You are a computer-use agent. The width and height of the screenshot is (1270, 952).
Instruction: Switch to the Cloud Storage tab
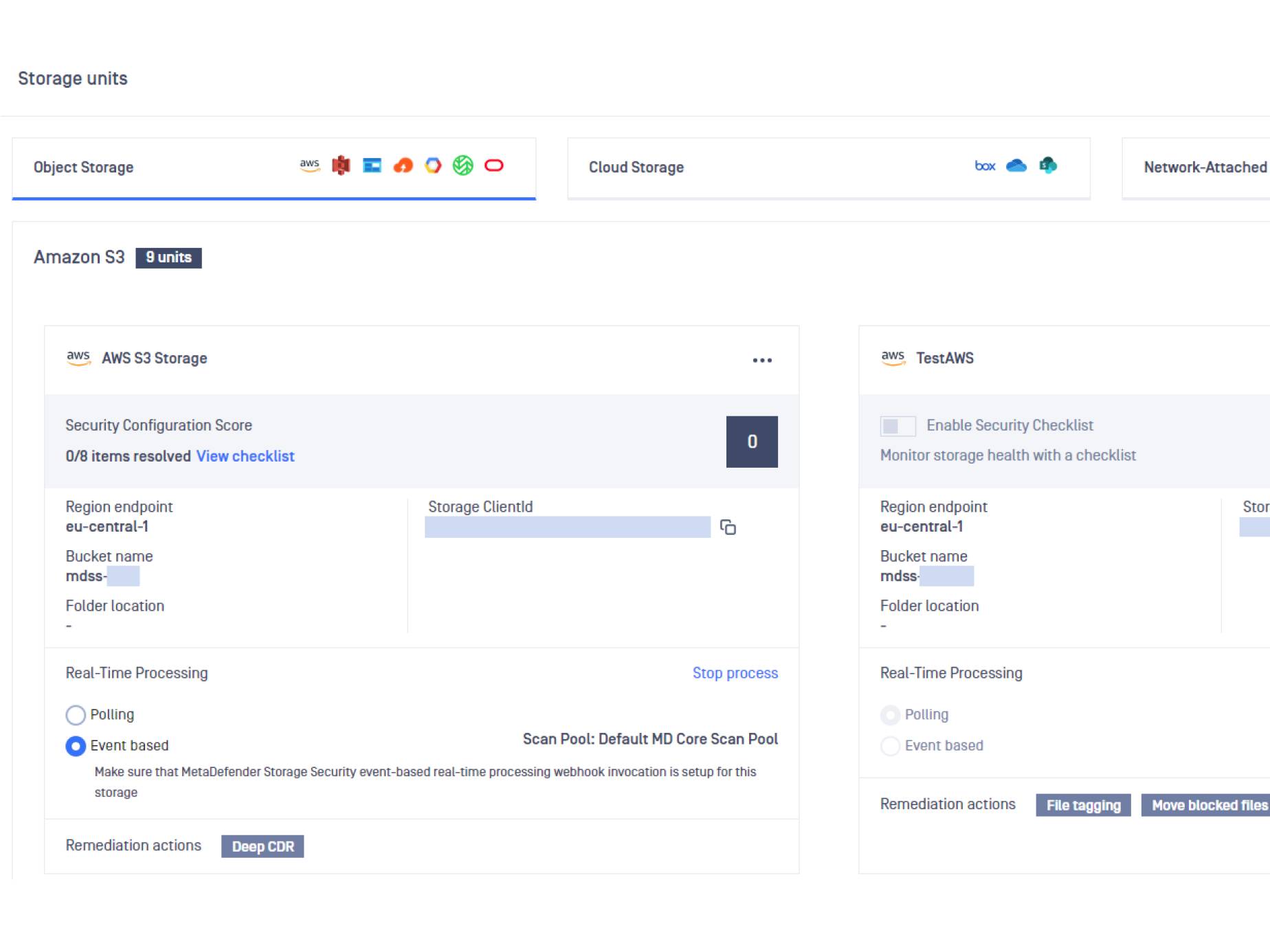click(x=828, y=168)
